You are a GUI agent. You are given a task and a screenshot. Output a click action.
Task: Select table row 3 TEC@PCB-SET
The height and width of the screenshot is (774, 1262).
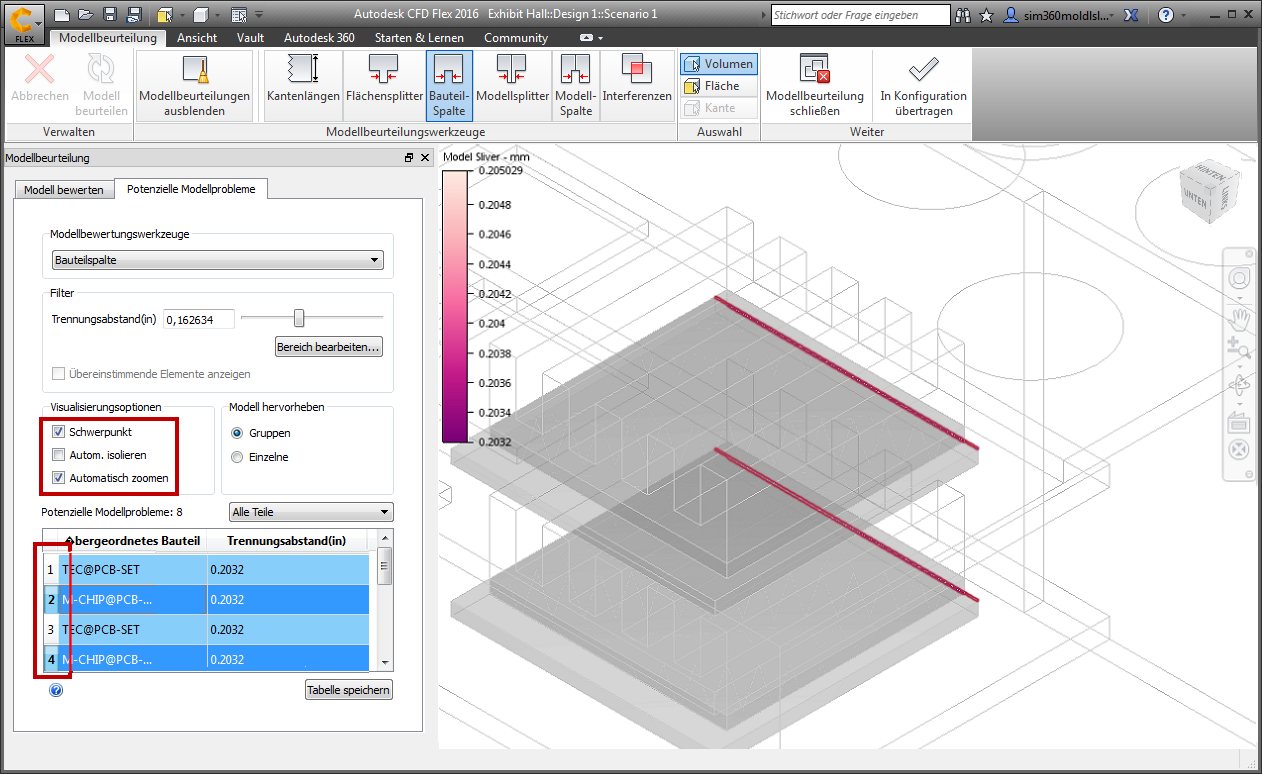click(207, 630)
